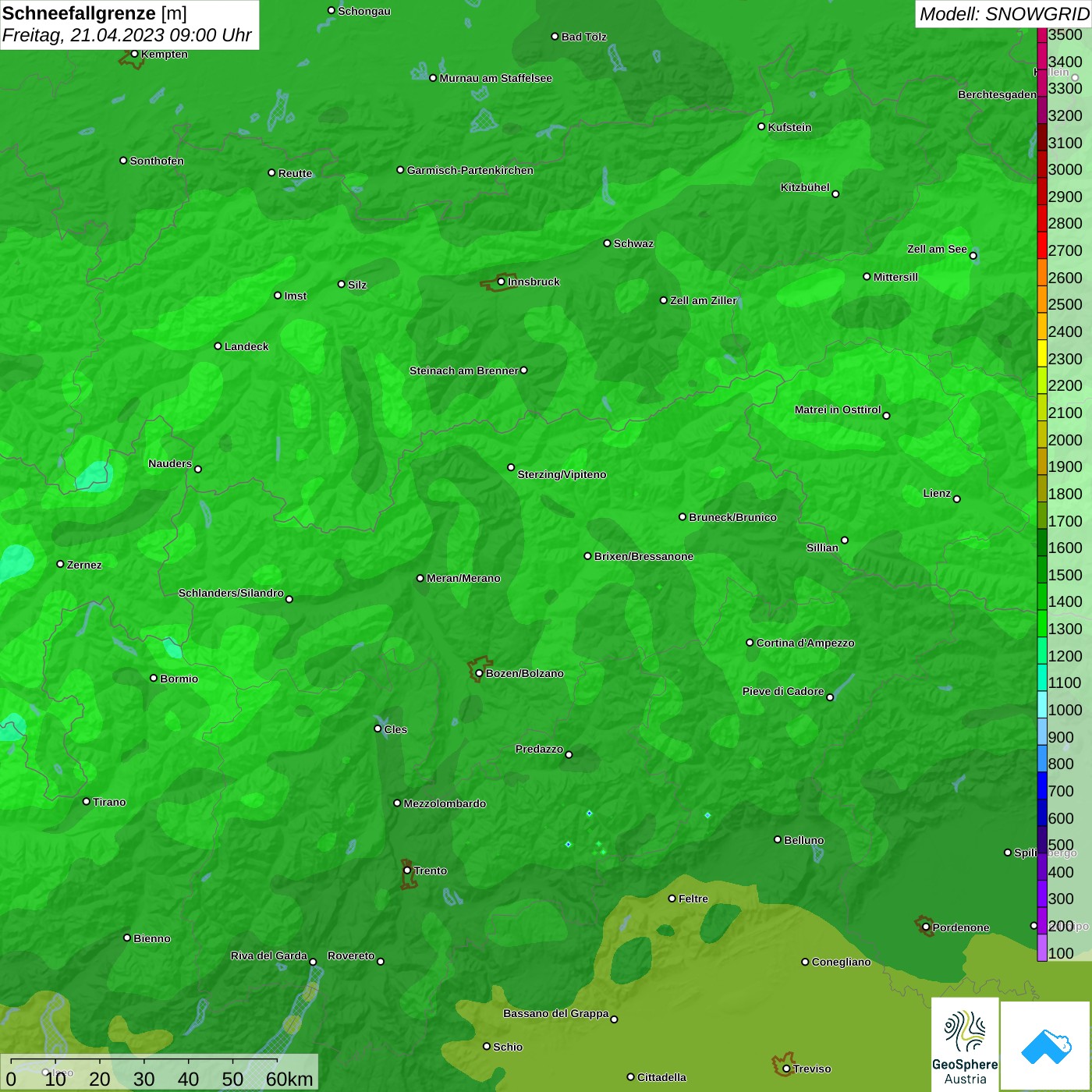The image size is (1092, 1092).
Task: Click the Belluno location dot
Action: coord(778,839)
